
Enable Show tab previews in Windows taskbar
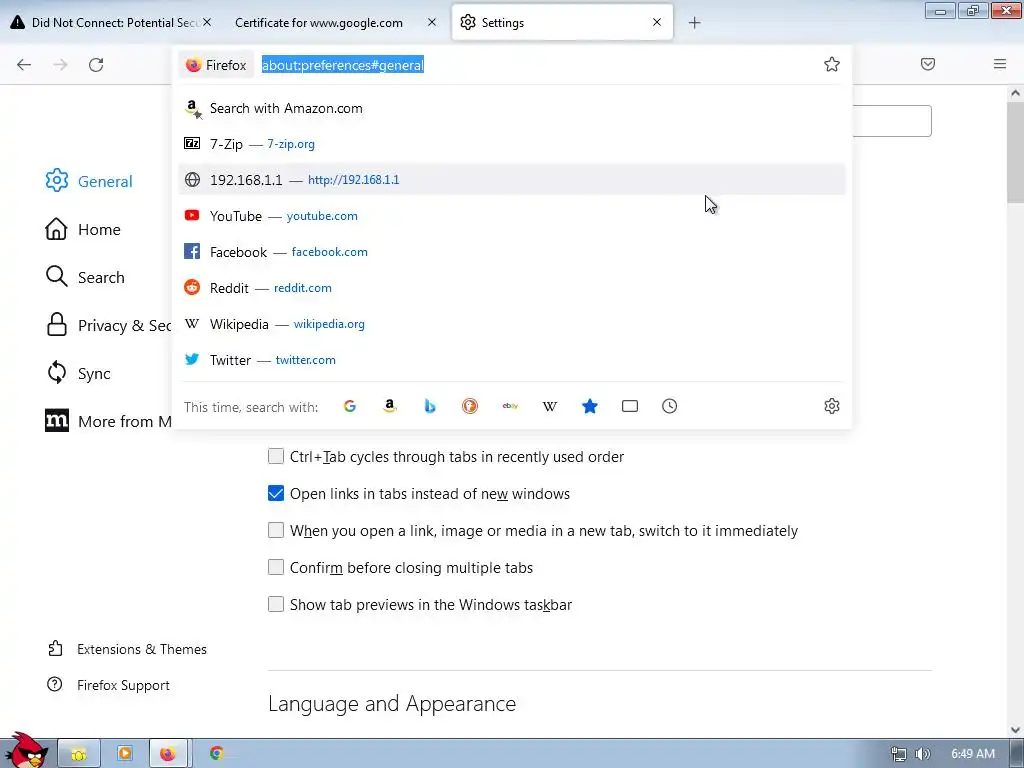coord(276,604)
